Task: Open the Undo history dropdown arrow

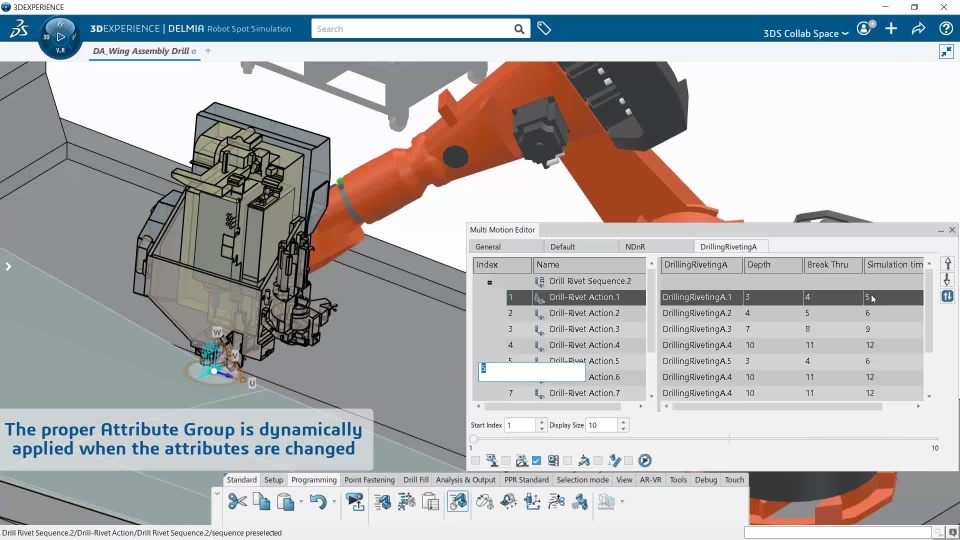Action: (334, 502)
